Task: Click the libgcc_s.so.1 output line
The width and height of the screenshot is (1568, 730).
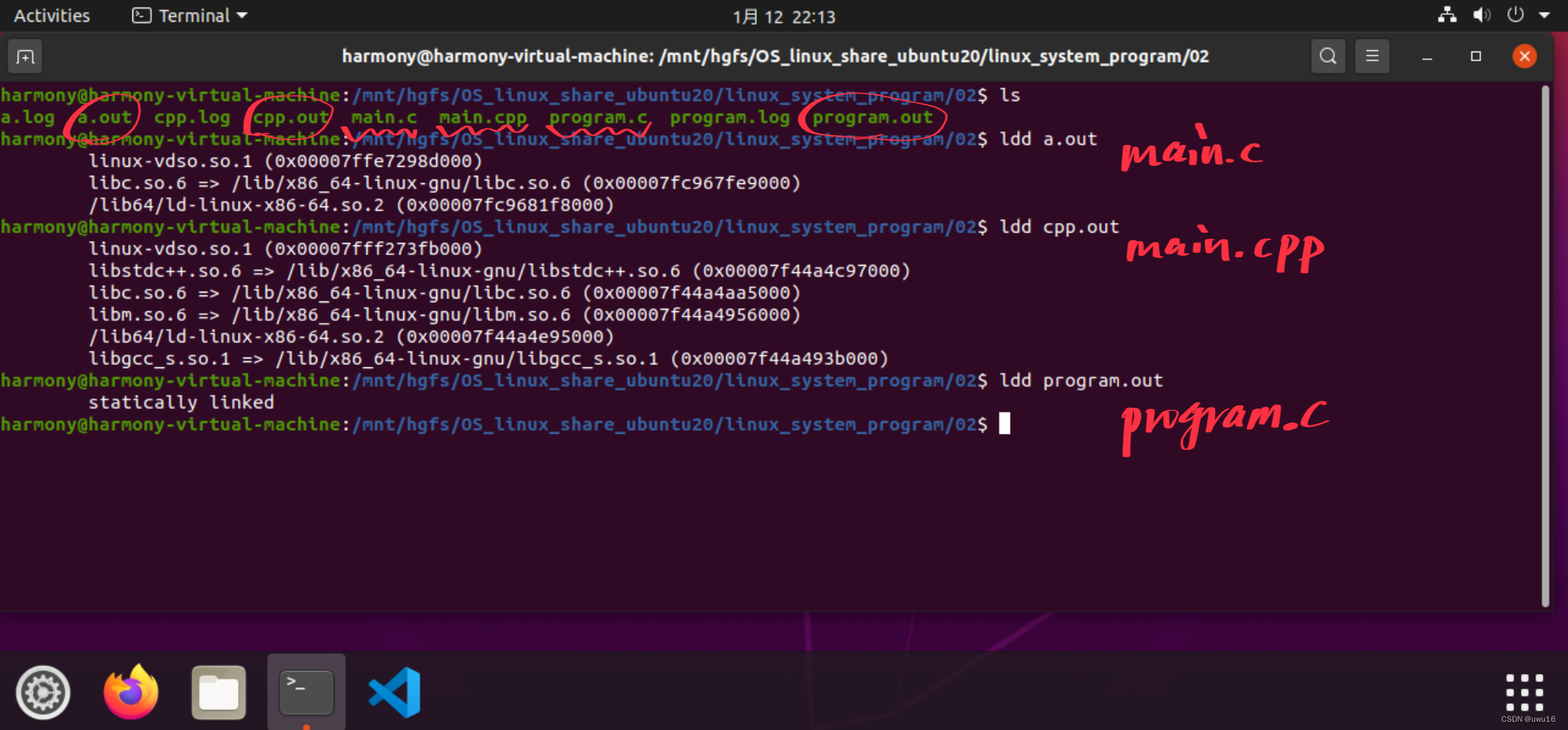Action: [489, 359]
